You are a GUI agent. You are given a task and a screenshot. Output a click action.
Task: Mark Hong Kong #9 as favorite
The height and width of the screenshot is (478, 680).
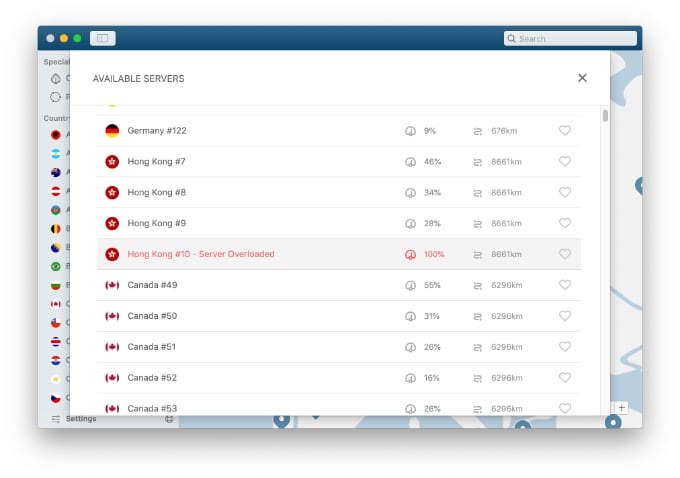[565, 223]
